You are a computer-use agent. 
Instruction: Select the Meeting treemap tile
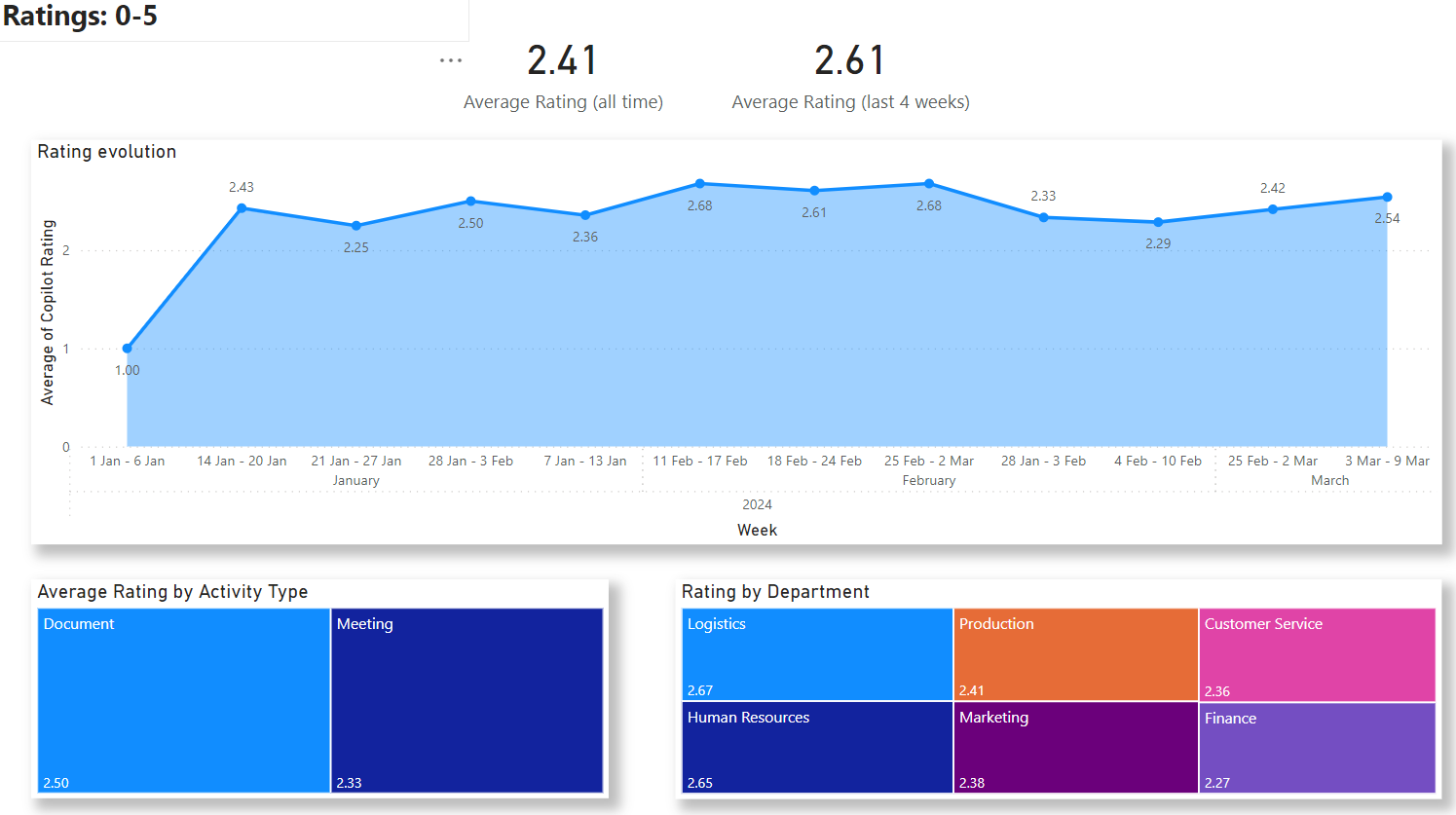[467, 701]
